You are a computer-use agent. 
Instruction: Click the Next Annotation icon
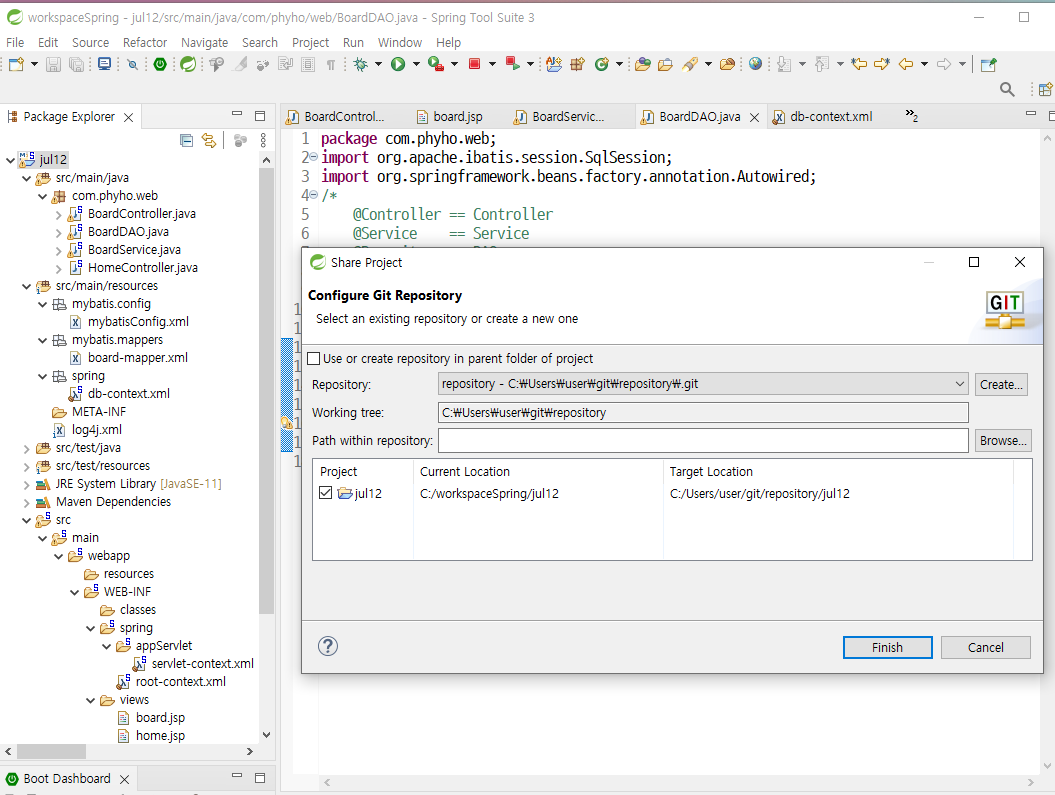pos(784,65)
